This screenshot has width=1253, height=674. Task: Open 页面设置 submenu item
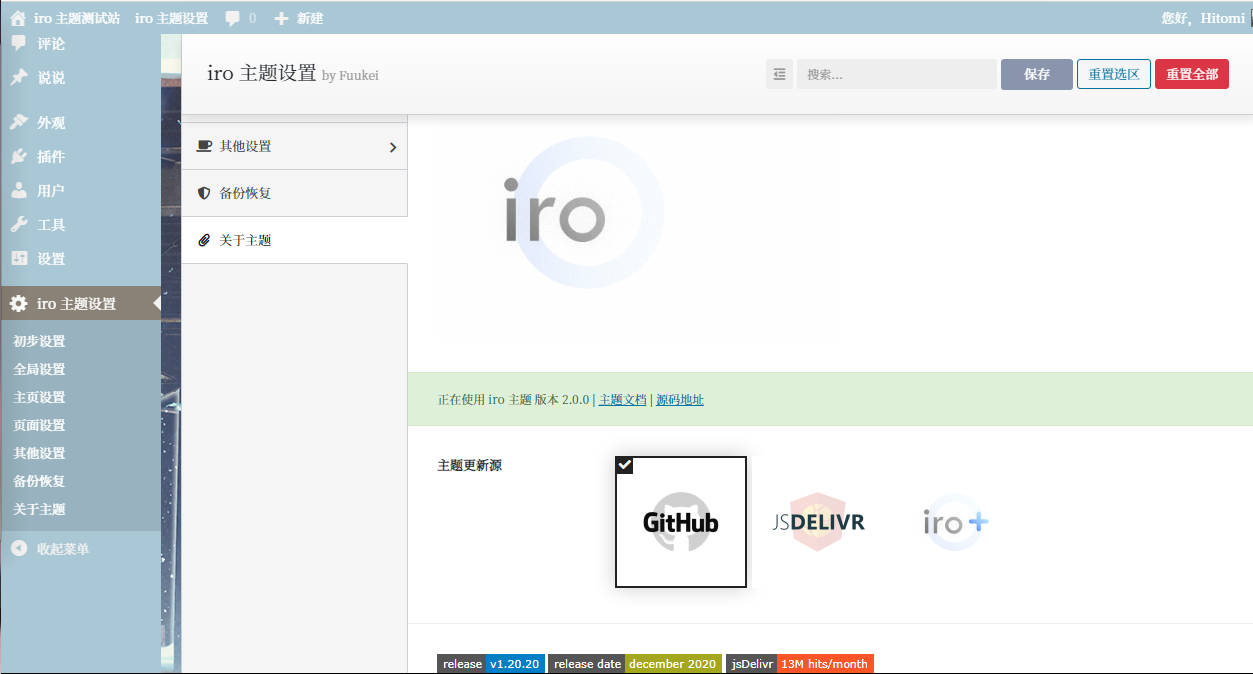(39, 425)
